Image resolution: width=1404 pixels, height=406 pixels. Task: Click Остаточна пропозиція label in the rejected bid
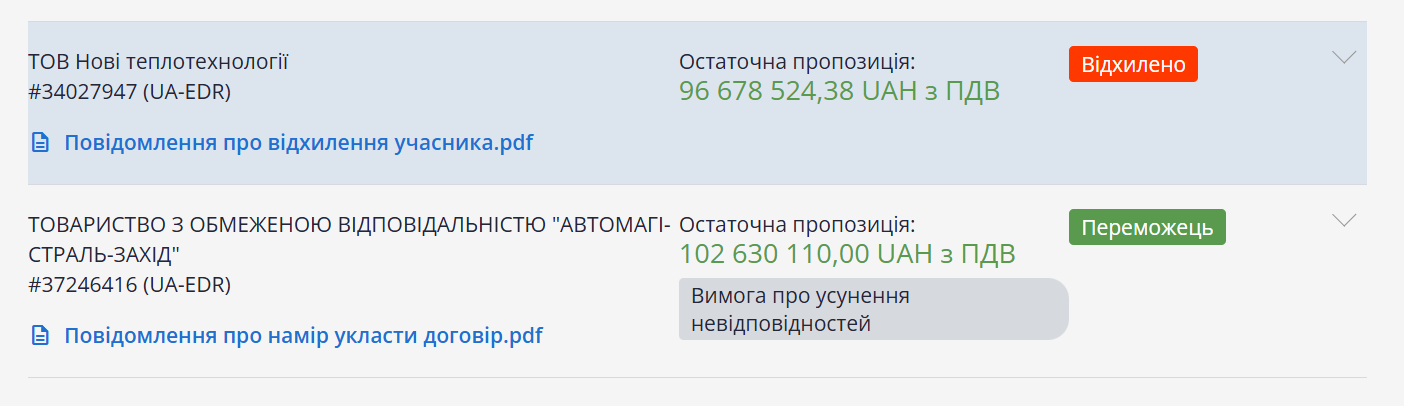pos(797,62)
